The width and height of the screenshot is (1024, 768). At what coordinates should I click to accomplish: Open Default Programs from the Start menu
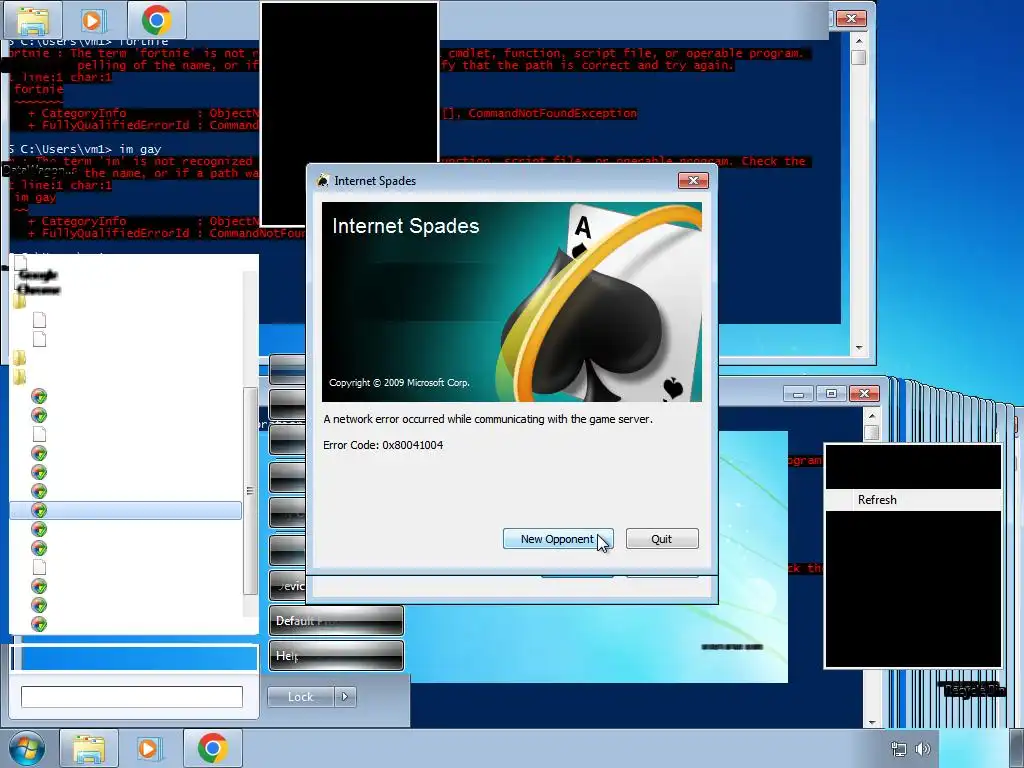pos(336,620)
